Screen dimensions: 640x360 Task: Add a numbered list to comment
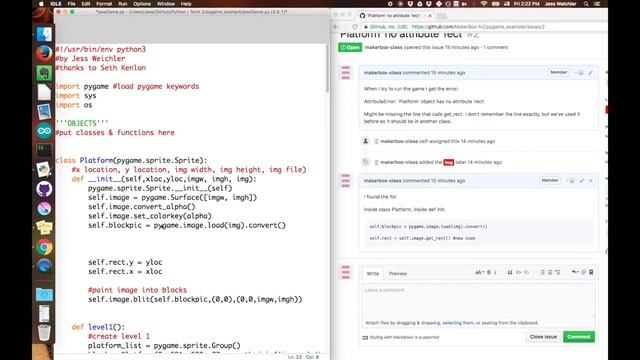tap(550, 272)
